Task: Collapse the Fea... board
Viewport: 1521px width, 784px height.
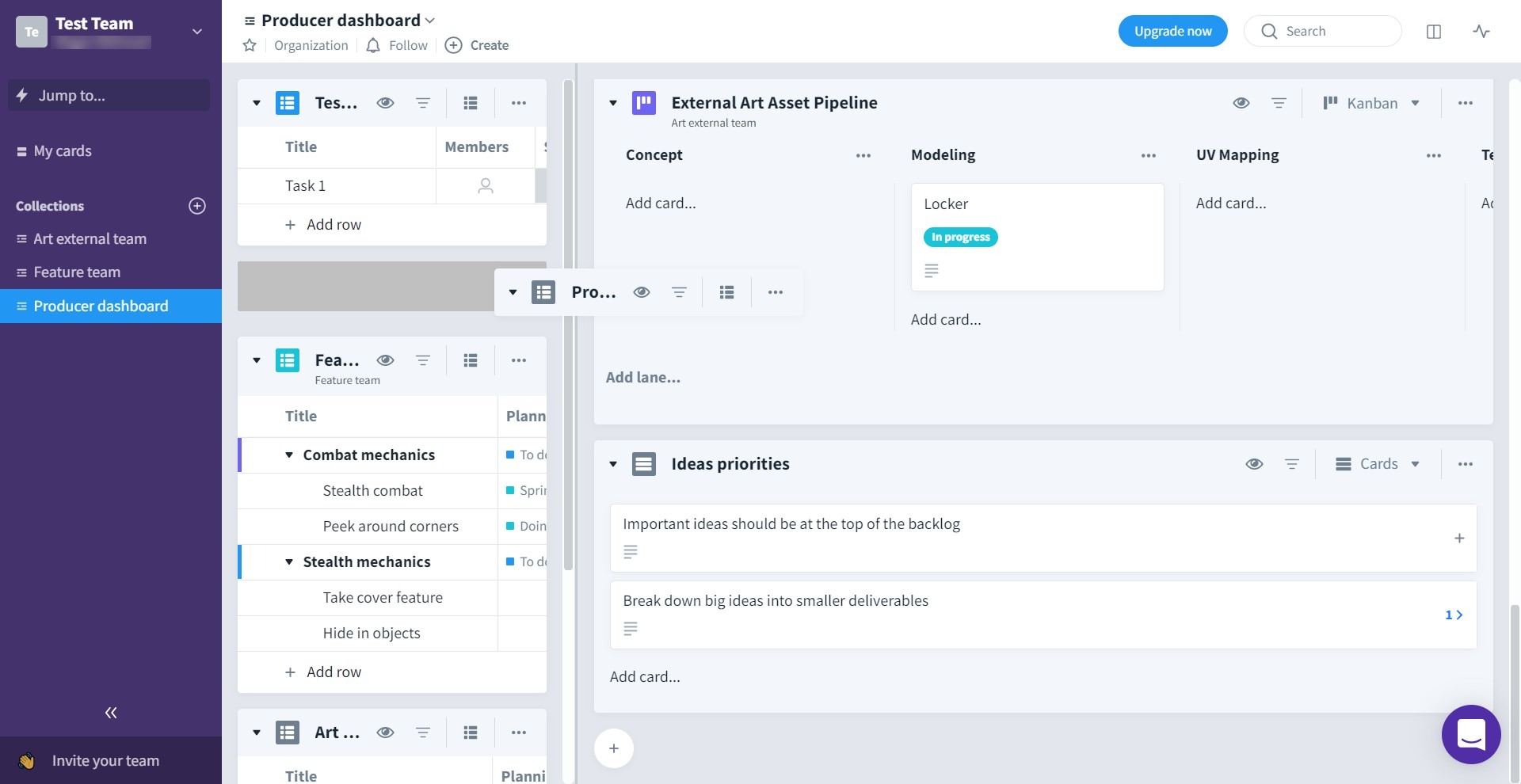Action: [257, 360]
